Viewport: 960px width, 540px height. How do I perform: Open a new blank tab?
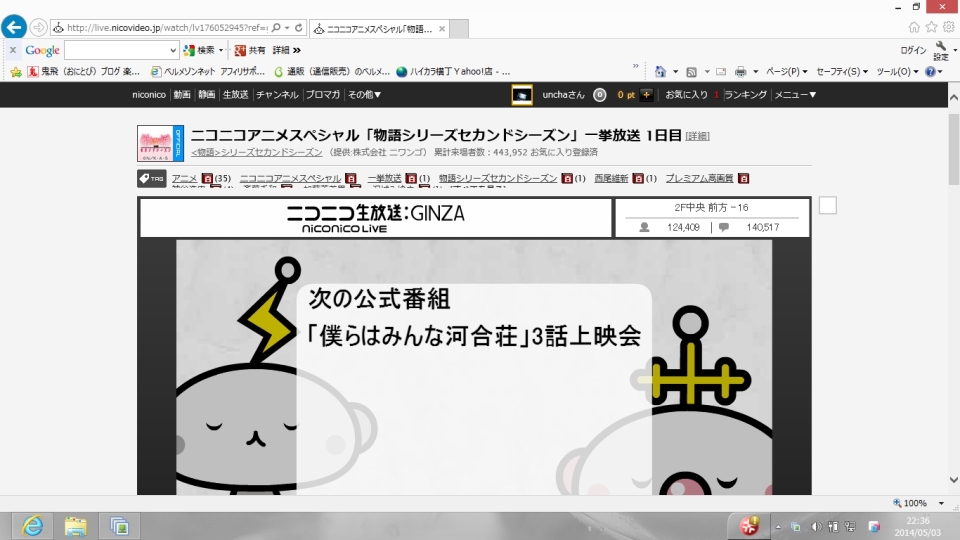coord(459,29)
